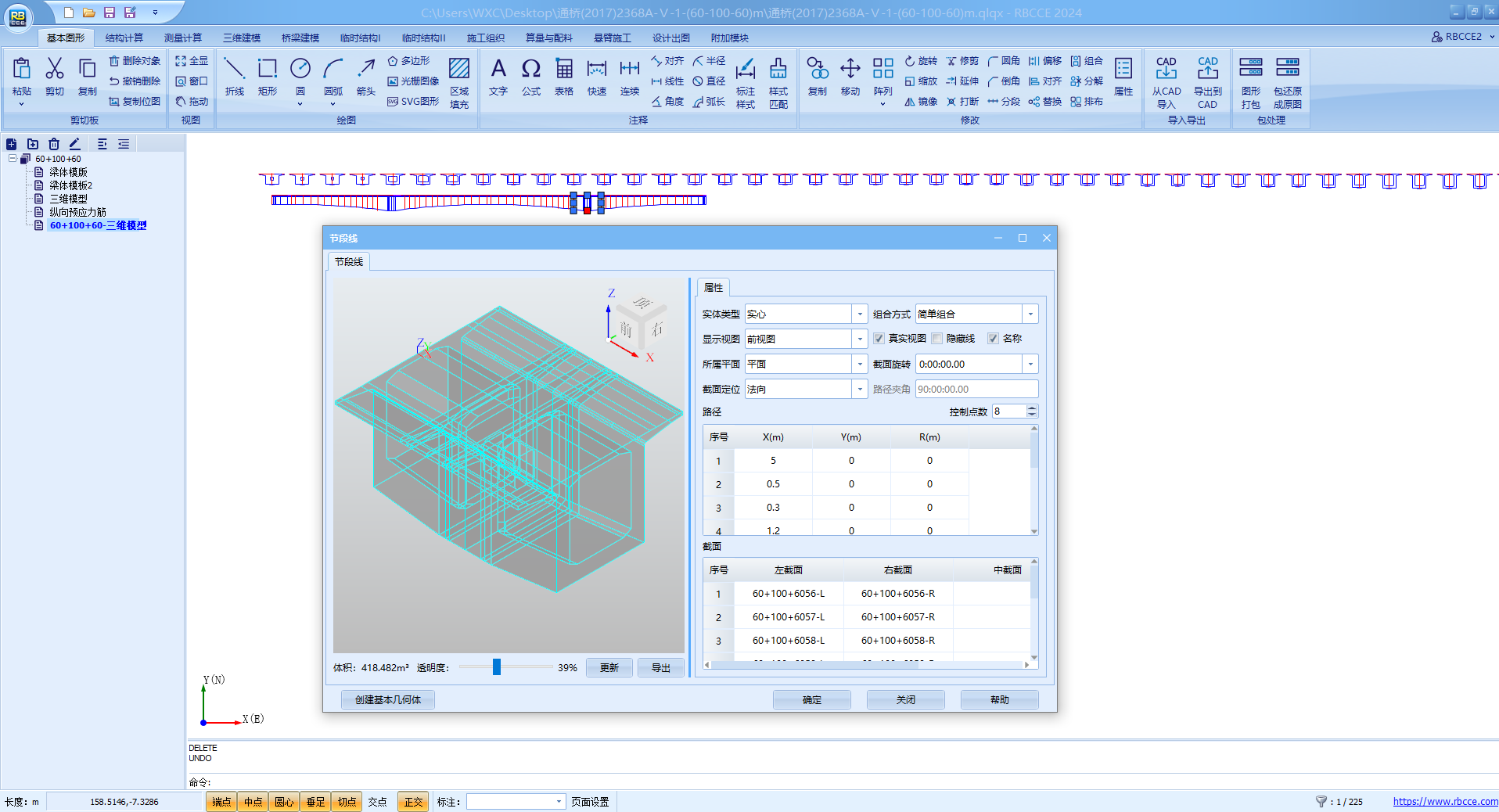1499x812 pixels.
Task: Open the 组合方式 dropdown
Action: [x=1030, y=314]
